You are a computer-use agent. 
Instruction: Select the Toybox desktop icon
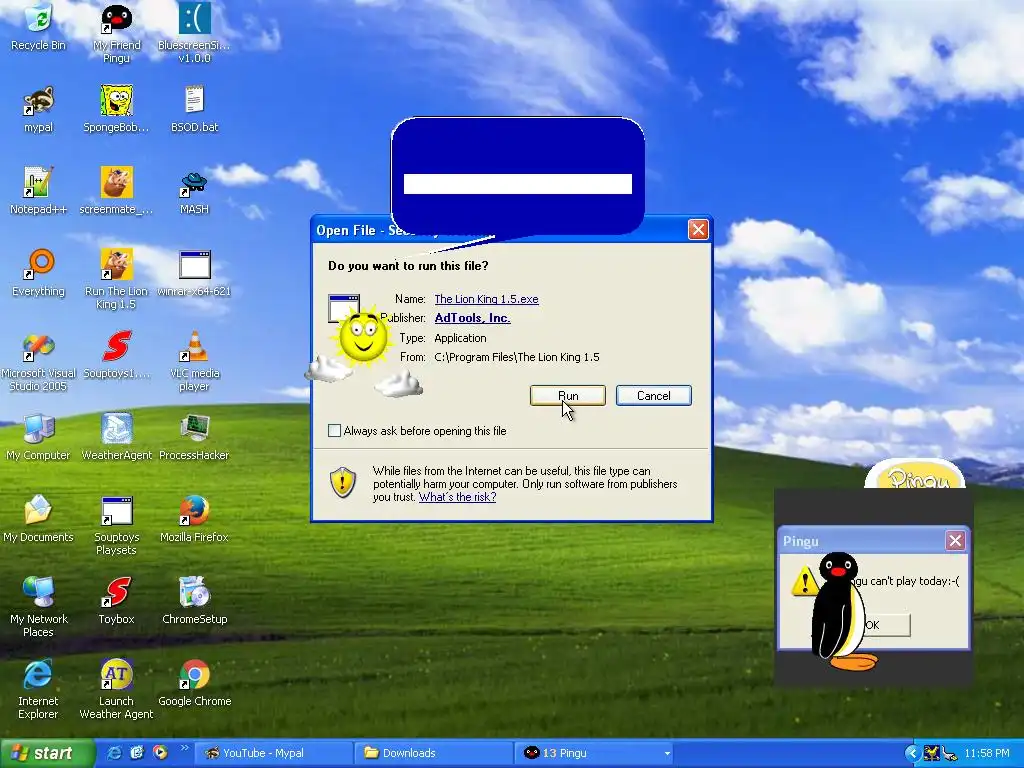pos(116,601)
